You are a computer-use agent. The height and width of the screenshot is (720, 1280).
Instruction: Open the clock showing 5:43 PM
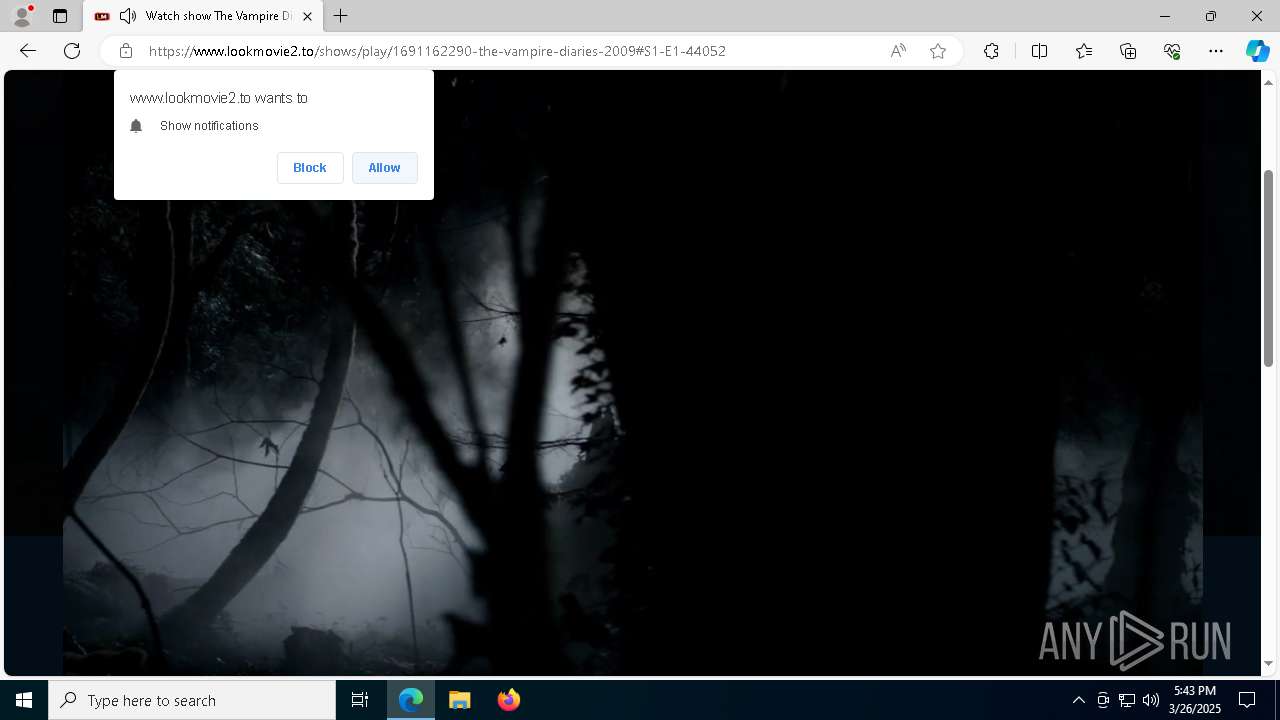click(x=1197, y=700)
